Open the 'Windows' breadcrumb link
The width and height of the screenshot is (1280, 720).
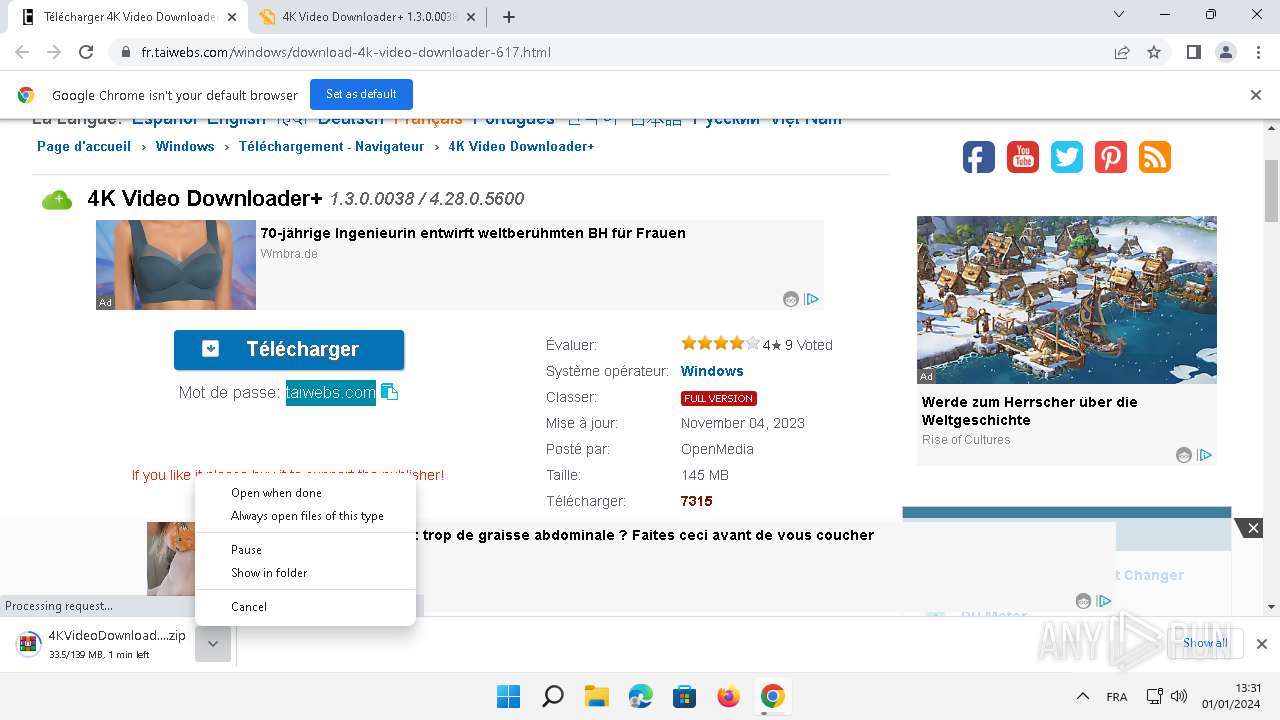(185, 146)
